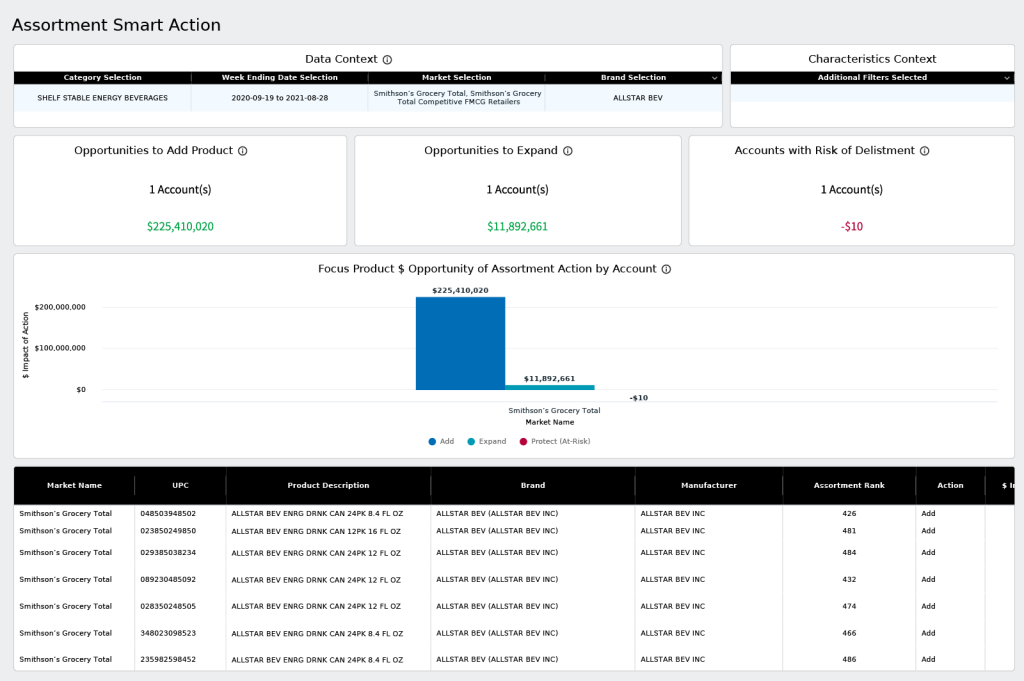Screen dimensions: 1024x681
Task: Click assortment rank 426 cell
Action: pyautogui.click(x=849, y=514)
